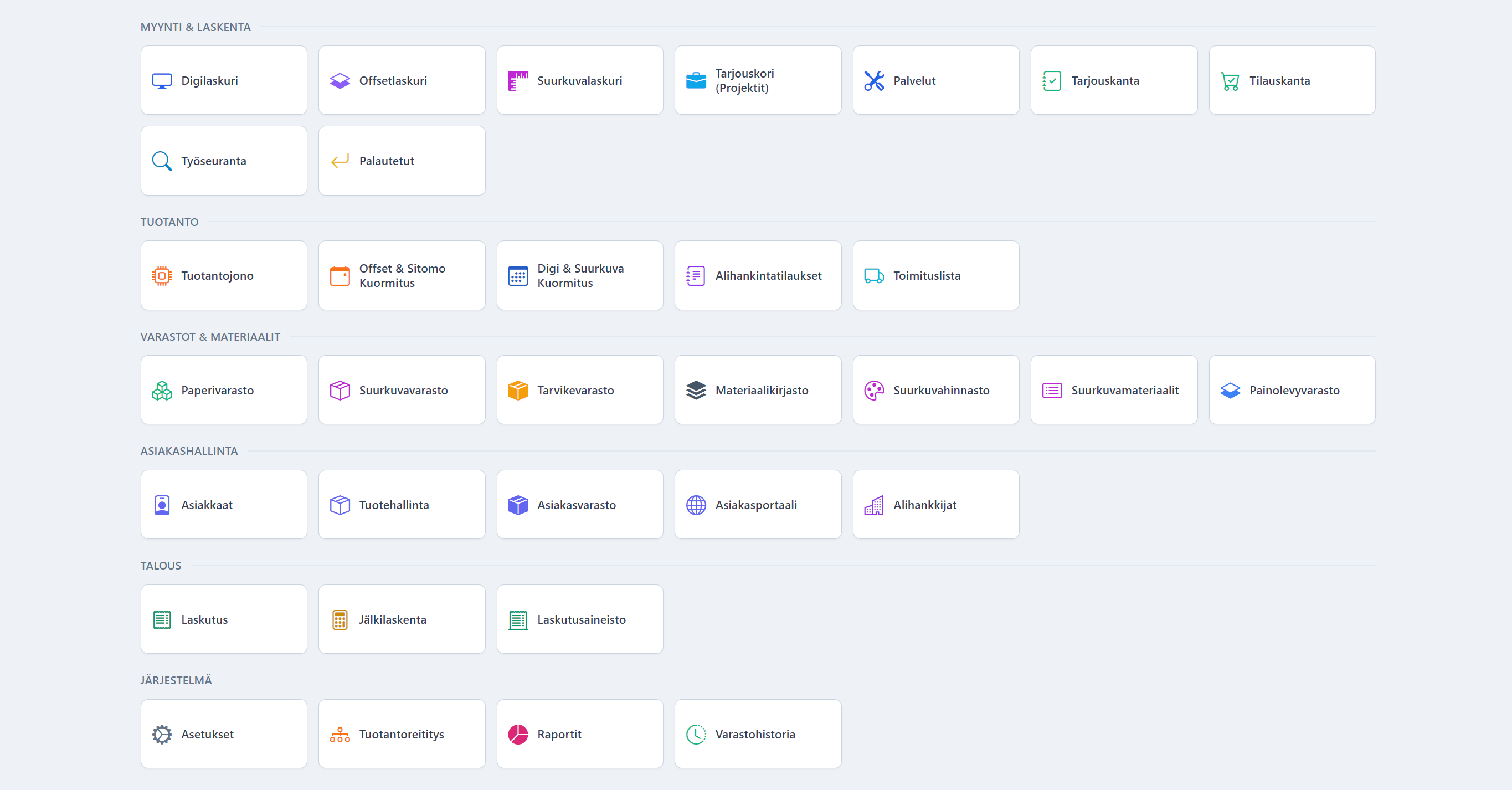1512x790 pixels.
Task: Click the MYYNTI & LASKENTA section heading
Action: (196, 27)
